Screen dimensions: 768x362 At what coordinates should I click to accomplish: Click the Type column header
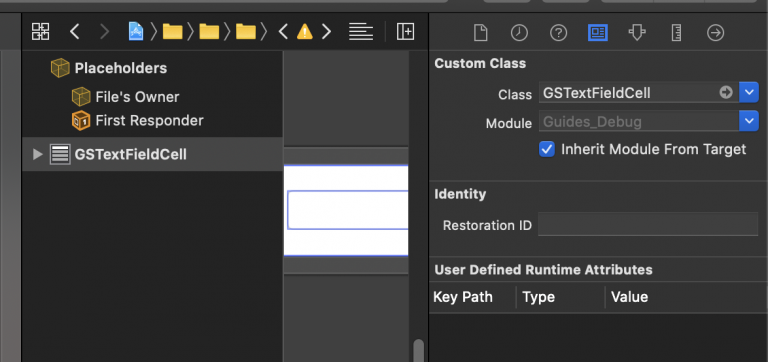(538, 297)
